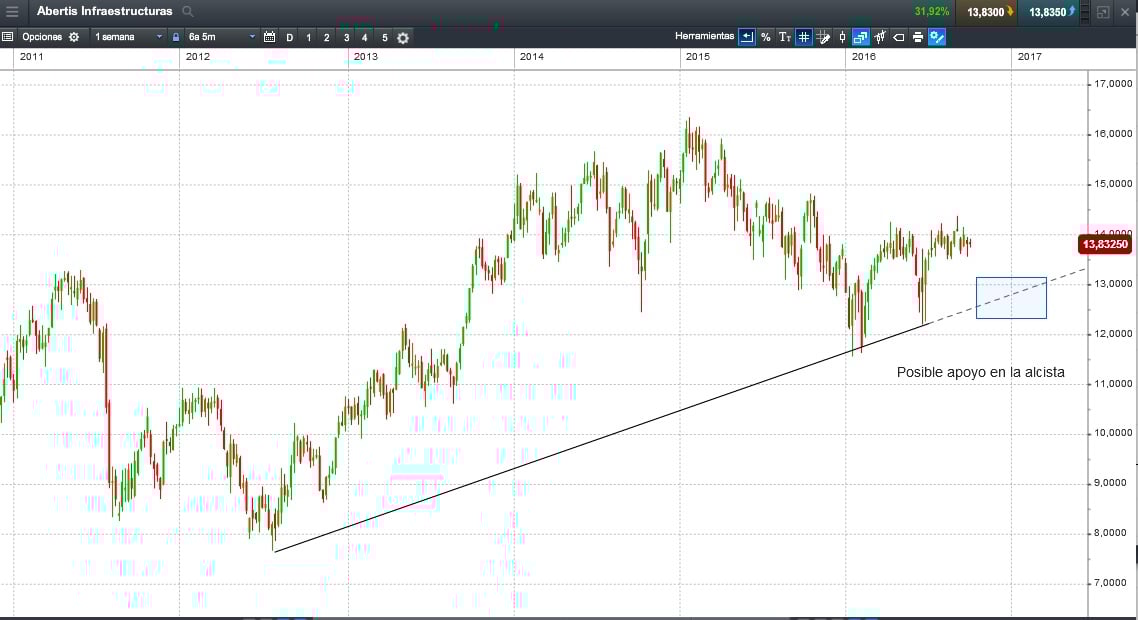Screen dimensions: 1138x620
Task: Click the Abertis Infraestructuras title
Action: [x=105, y=12]
